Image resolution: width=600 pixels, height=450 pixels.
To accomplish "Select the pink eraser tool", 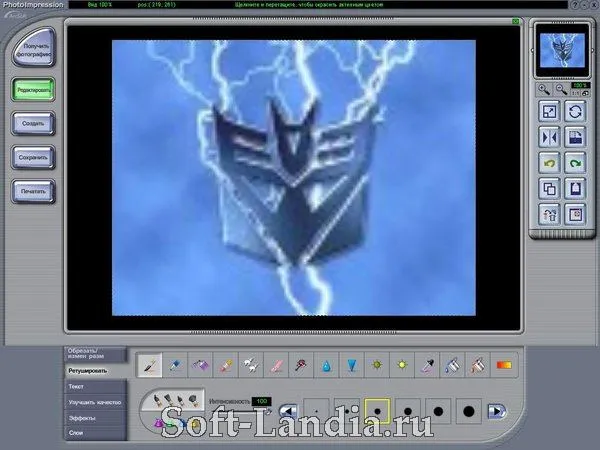I will (276, 365).
